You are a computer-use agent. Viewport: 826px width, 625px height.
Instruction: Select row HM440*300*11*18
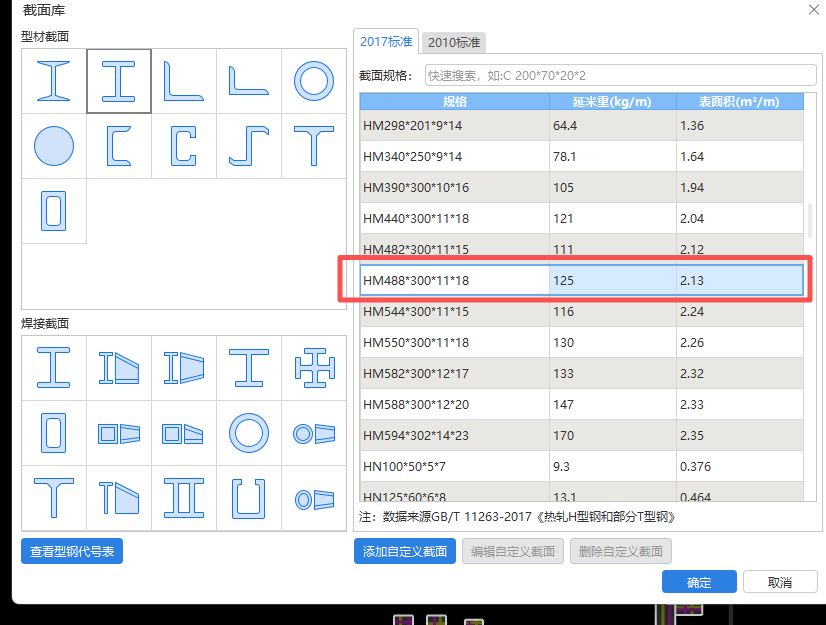click(x=582, y=219)
